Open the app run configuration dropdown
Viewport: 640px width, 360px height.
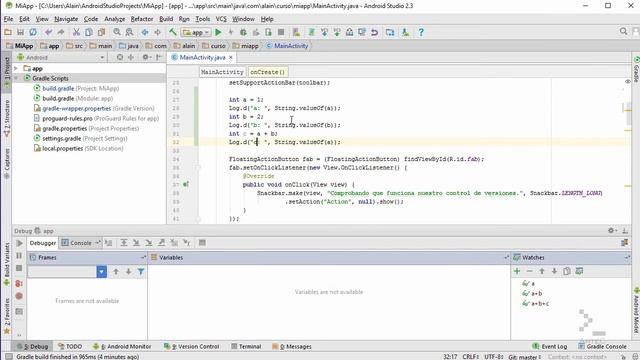click(196, 32)
